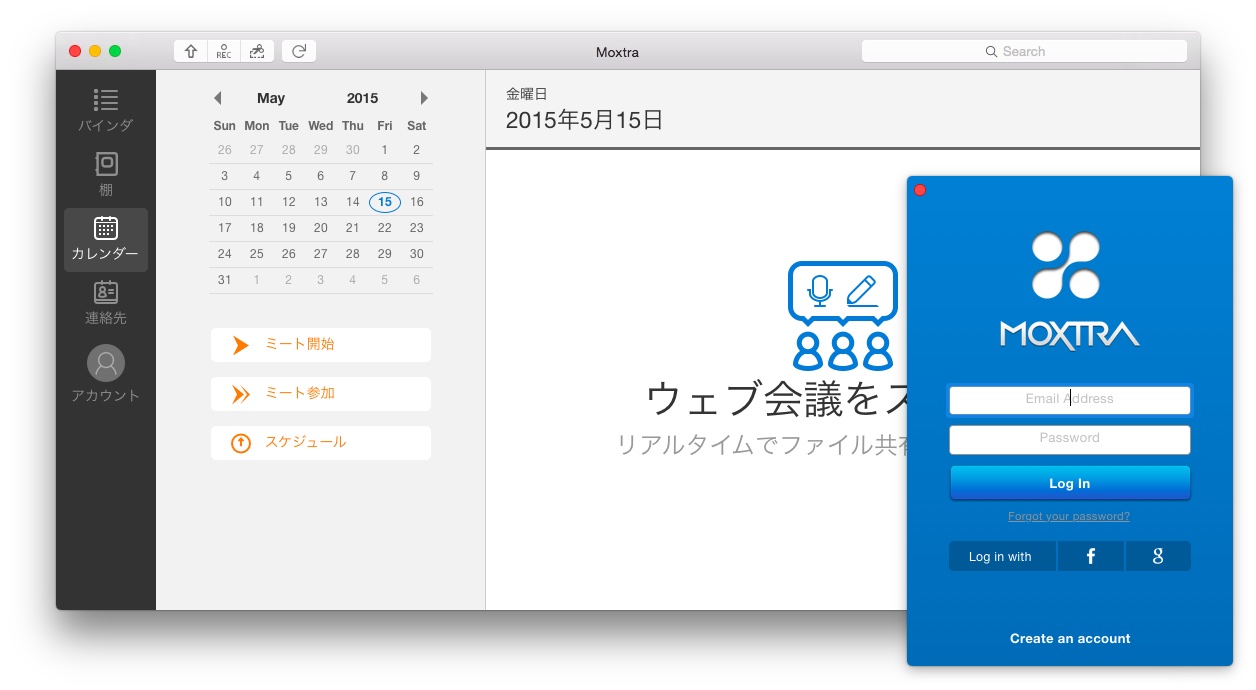Image resolution: width=1256 pixels, height=690 pixels.
Task: Select May 16 in the calendar
Action: (417, 202)
